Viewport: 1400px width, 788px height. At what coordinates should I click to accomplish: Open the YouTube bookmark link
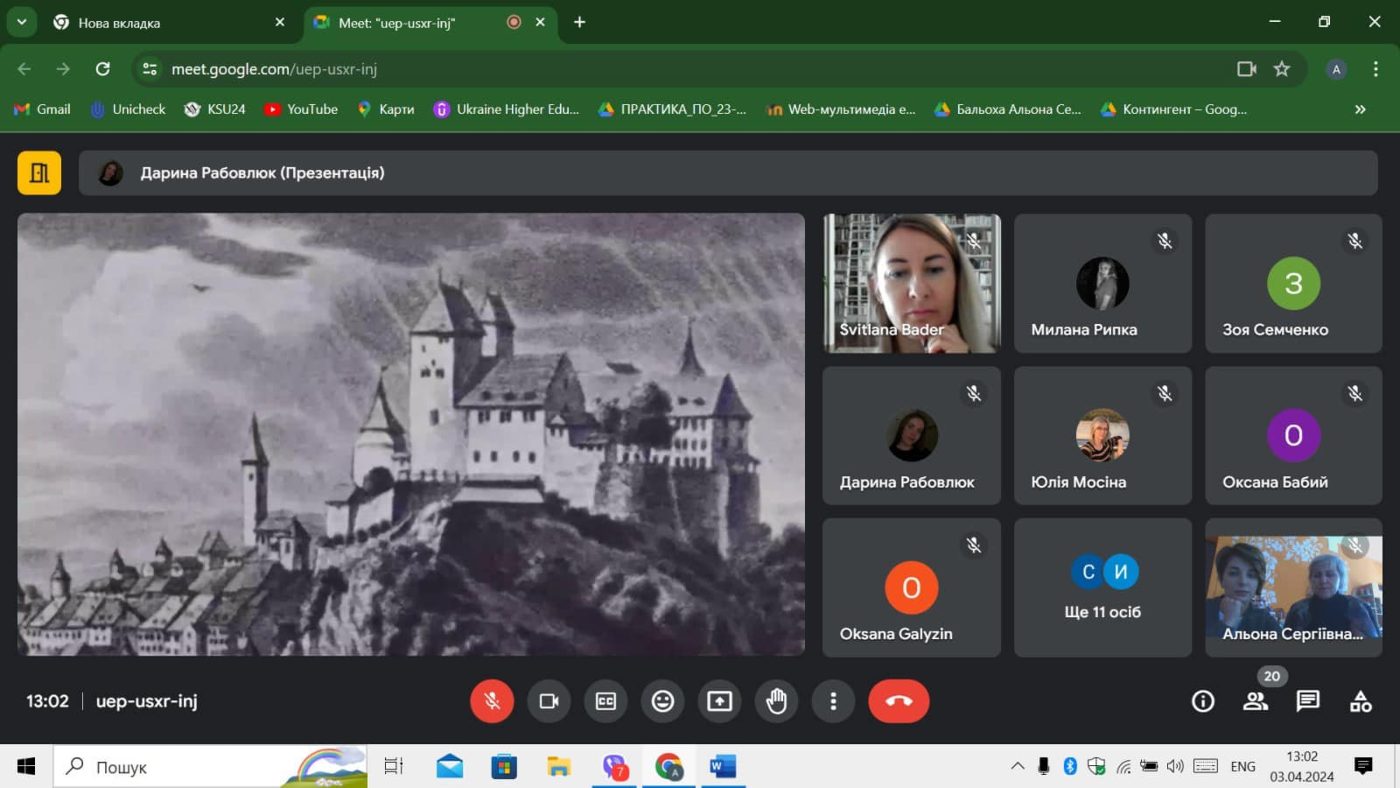[x=300, y=109]
